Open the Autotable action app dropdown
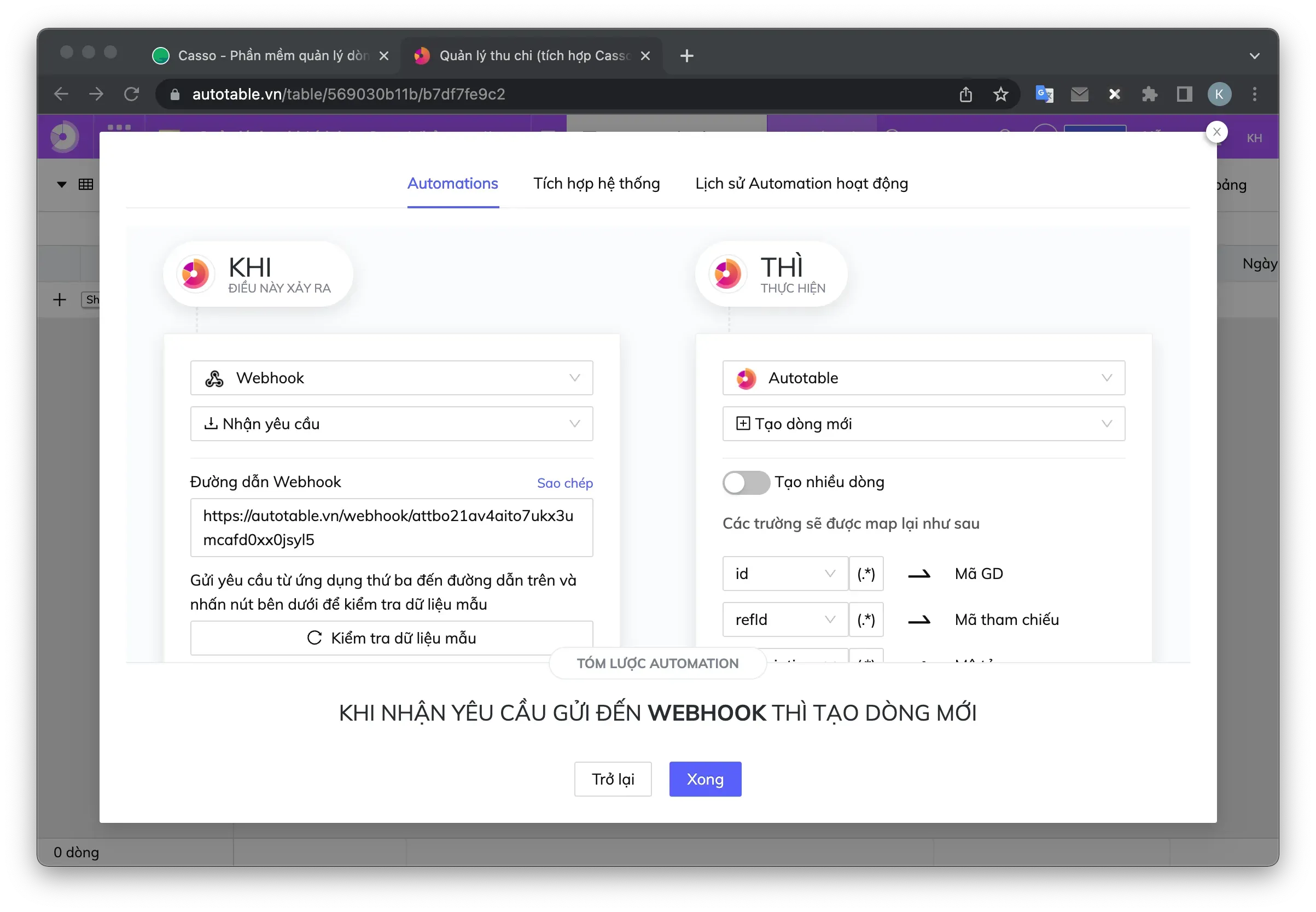This screenshot has height=912, width=1316. tap(924, 378)
